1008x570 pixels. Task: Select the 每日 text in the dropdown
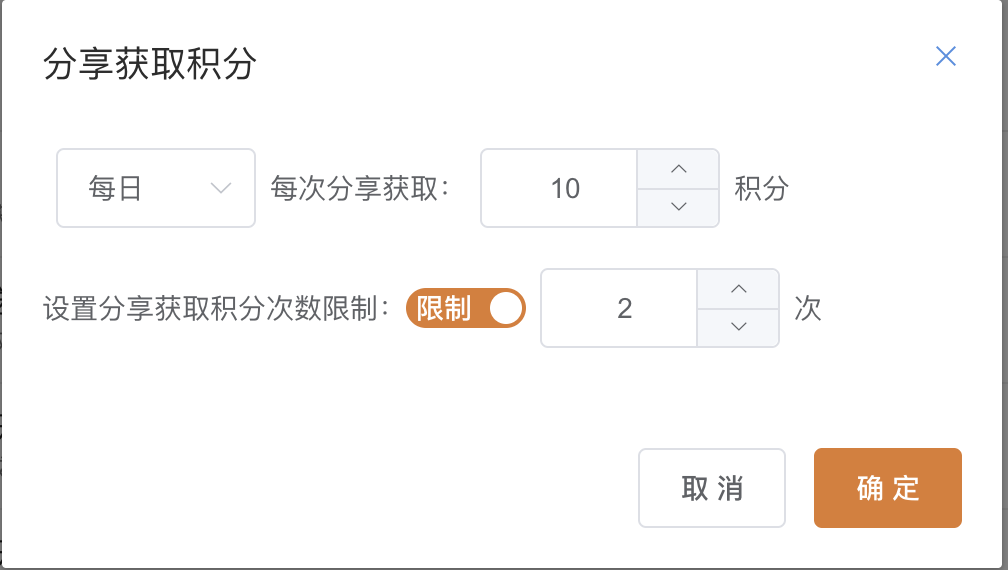coord(115,188)
